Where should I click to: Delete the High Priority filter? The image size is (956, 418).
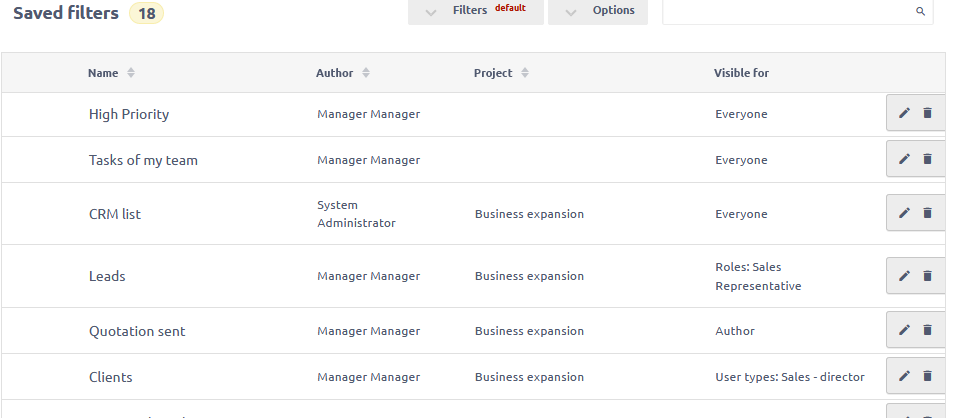(x=927, y=114)
